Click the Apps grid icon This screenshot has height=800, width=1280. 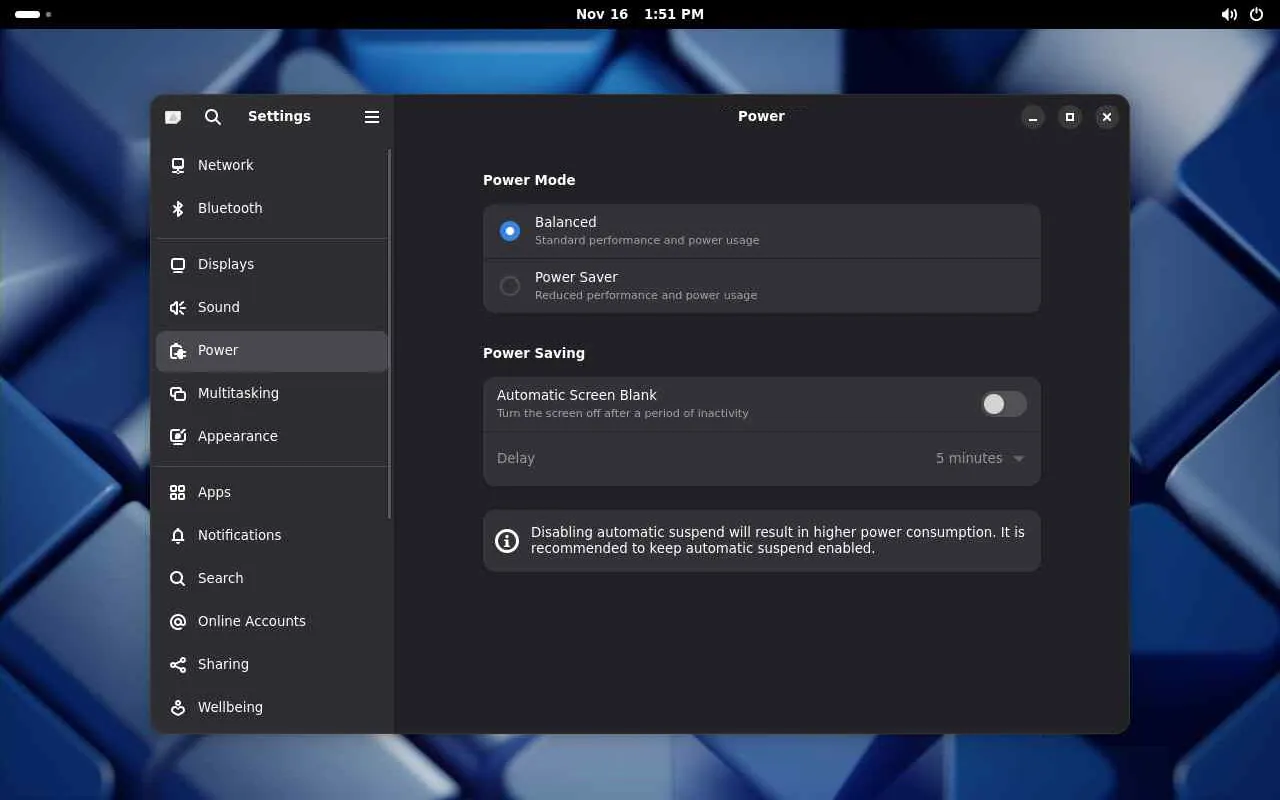tap(178, 492)
